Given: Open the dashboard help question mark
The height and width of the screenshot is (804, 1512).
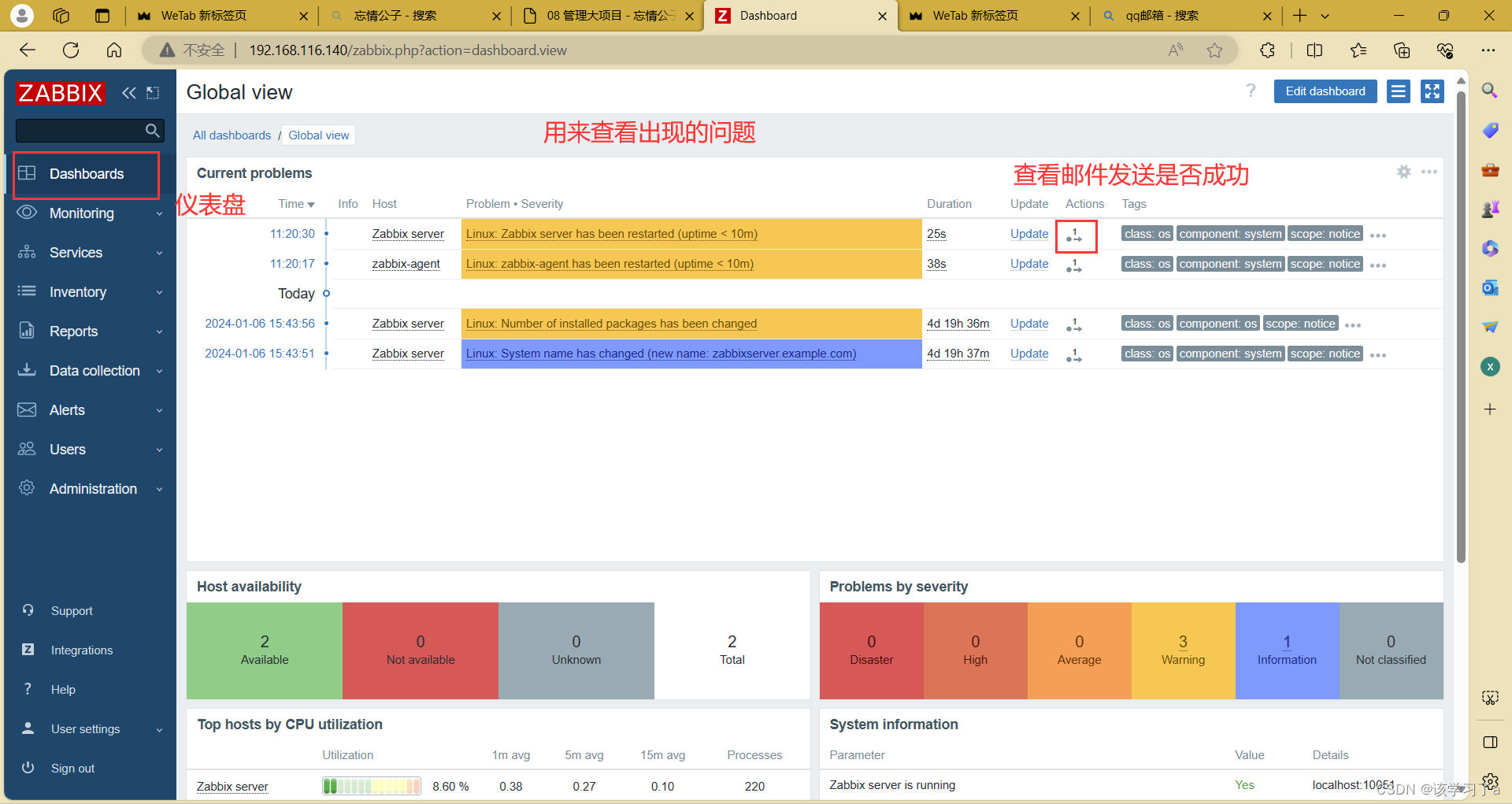Looking at the screenshot, I should click(1251, 91).
